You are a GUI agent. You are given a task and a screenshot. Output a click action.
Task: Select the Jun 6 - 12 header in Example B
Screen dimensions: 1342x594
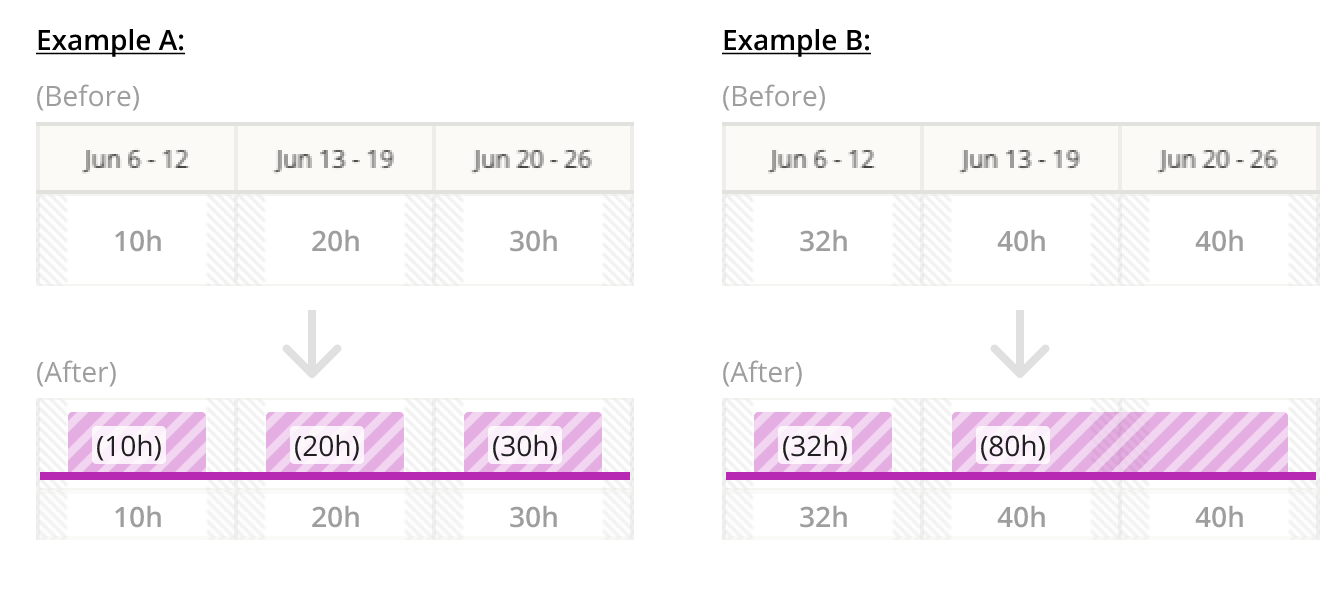click(822, 159)
